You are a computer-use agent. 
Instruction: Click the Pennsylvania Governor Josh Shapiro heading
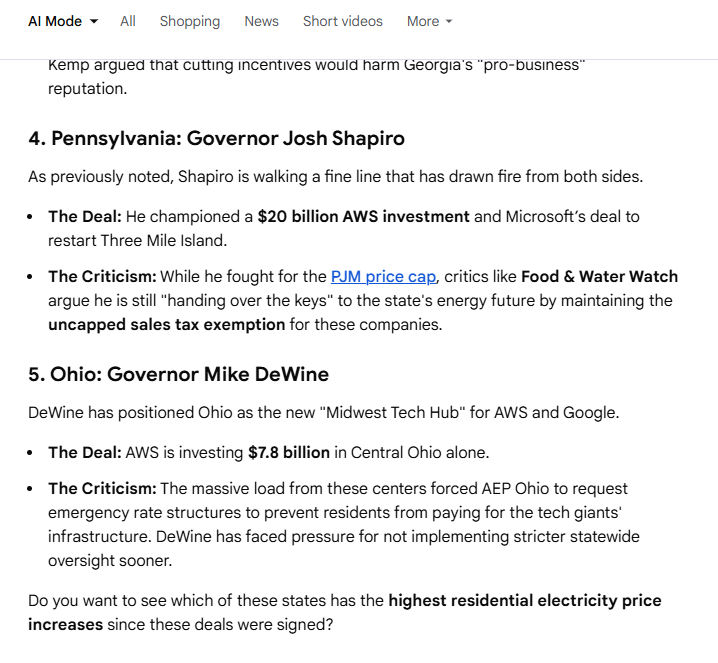click(x=216, y=138)
